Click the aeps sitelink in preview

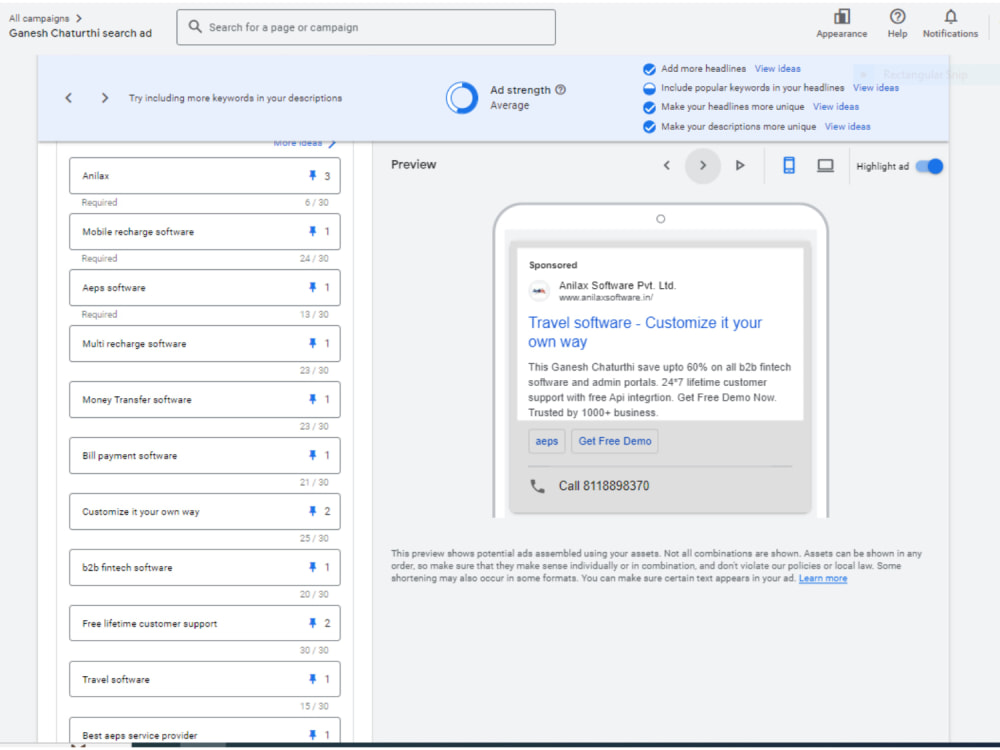(x=547, y=441)
